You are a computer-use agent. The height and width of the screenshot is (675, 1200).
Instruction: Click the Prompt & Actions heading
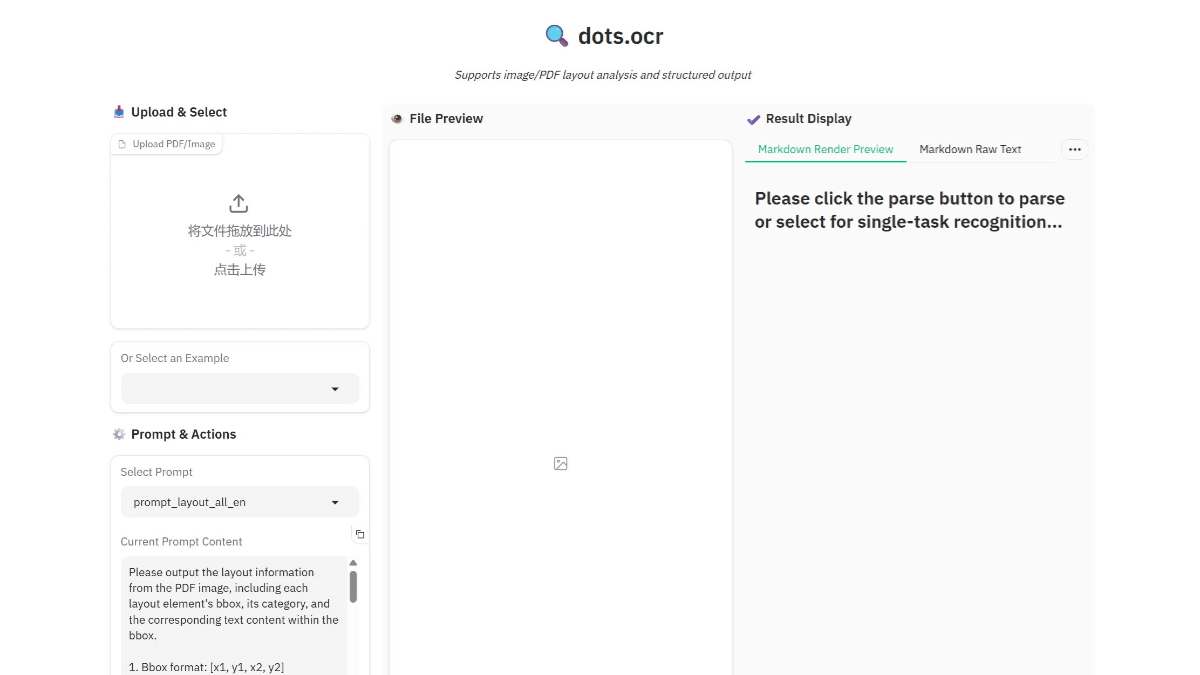pos(184,434)
